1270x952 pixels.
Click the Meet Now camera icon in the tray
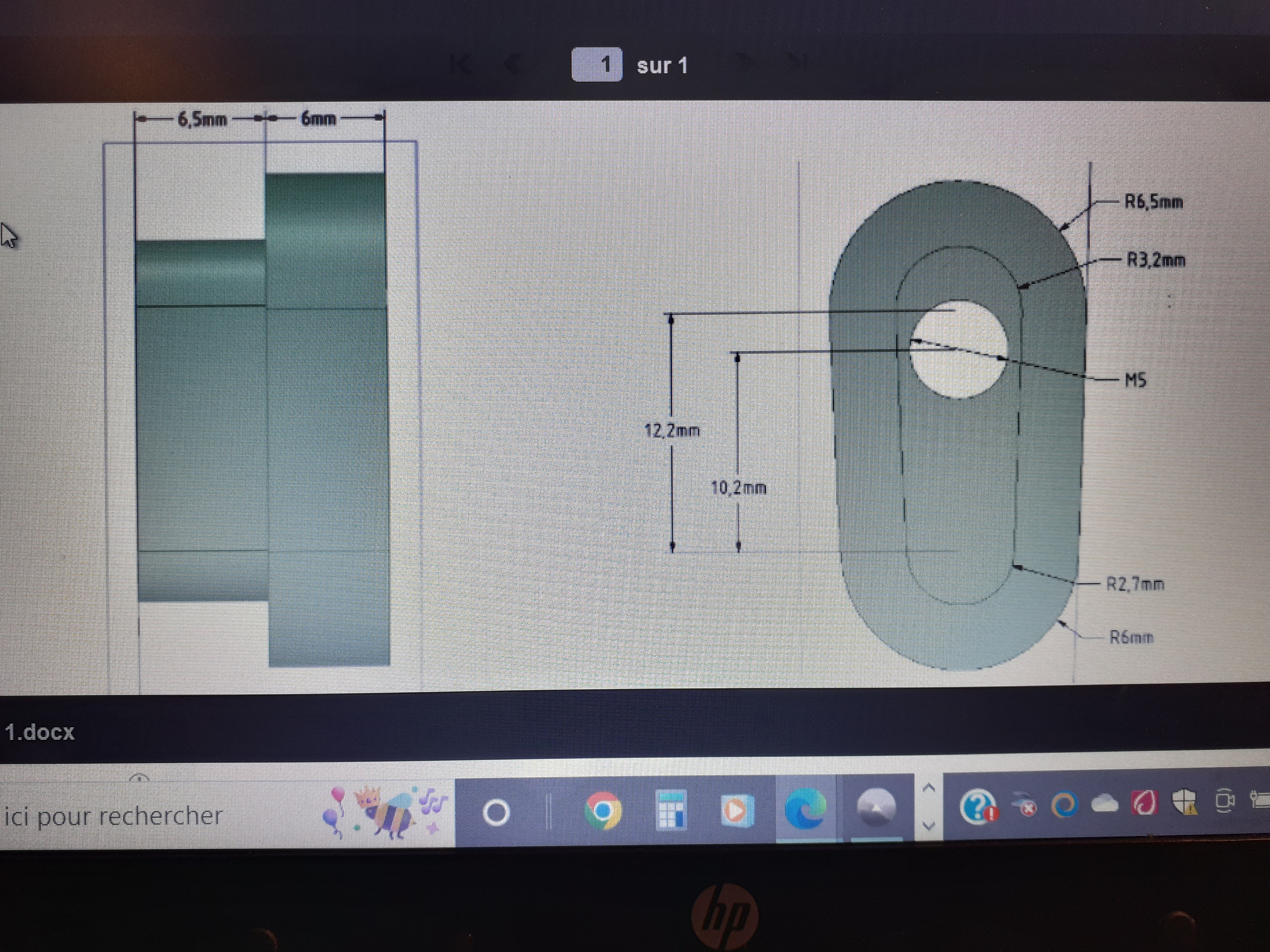[x=1225, y=800]
